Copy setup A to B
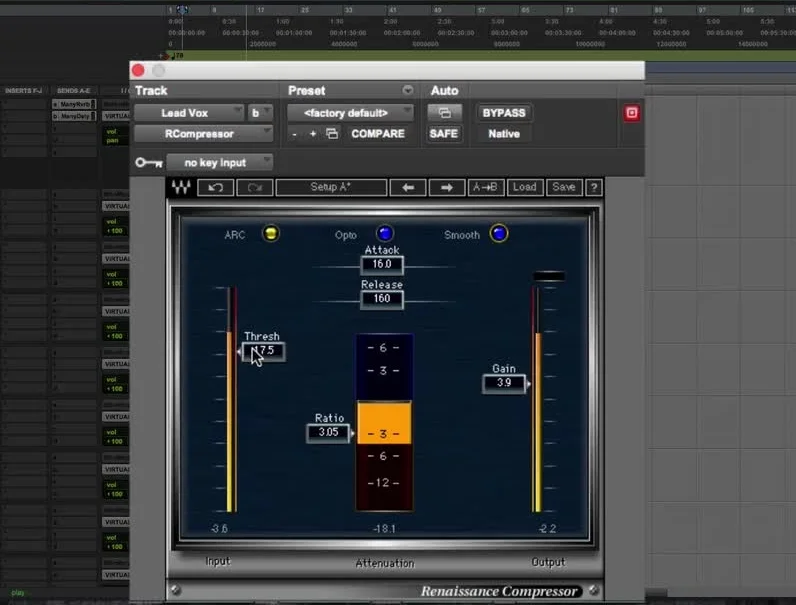Viewport: 796px width, 605px height. (485, 187)
